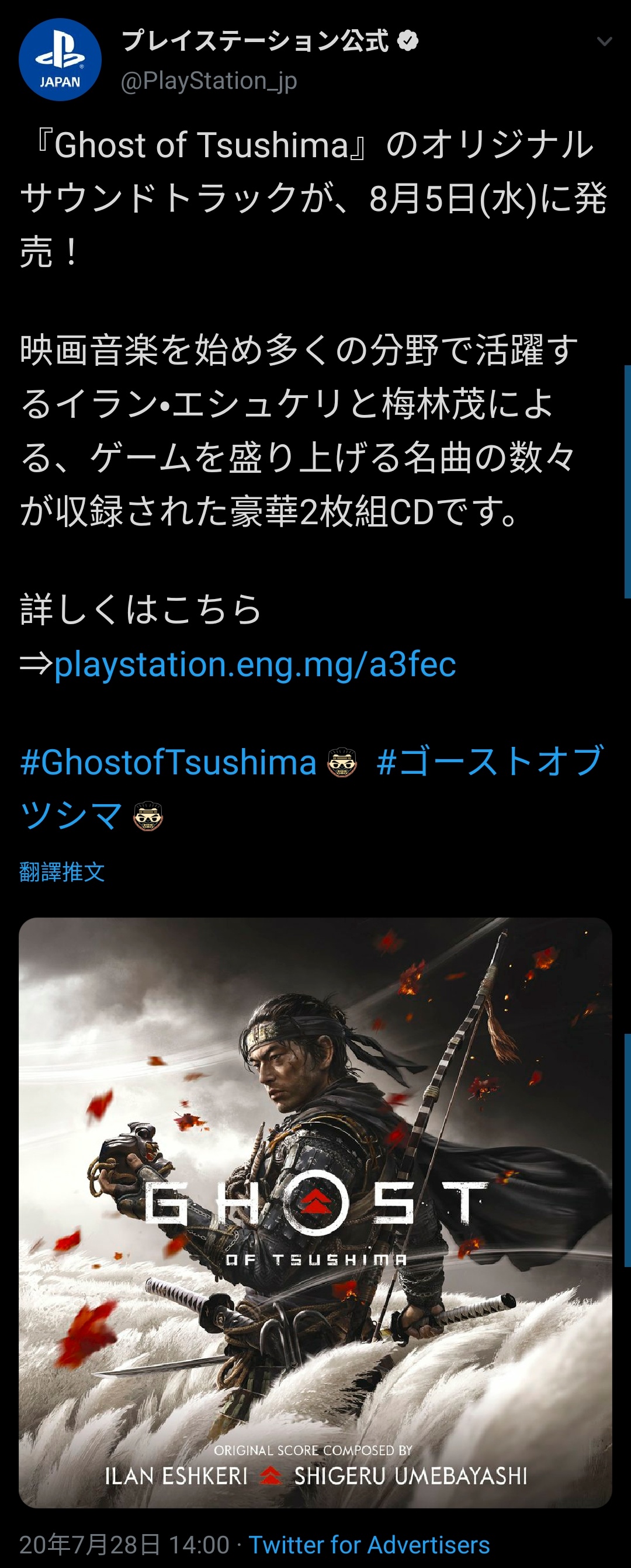Click the プレイステーション公式 display name
This screenshot has height=1568, width=631.
pyautogui.click(x=255, y=41)
